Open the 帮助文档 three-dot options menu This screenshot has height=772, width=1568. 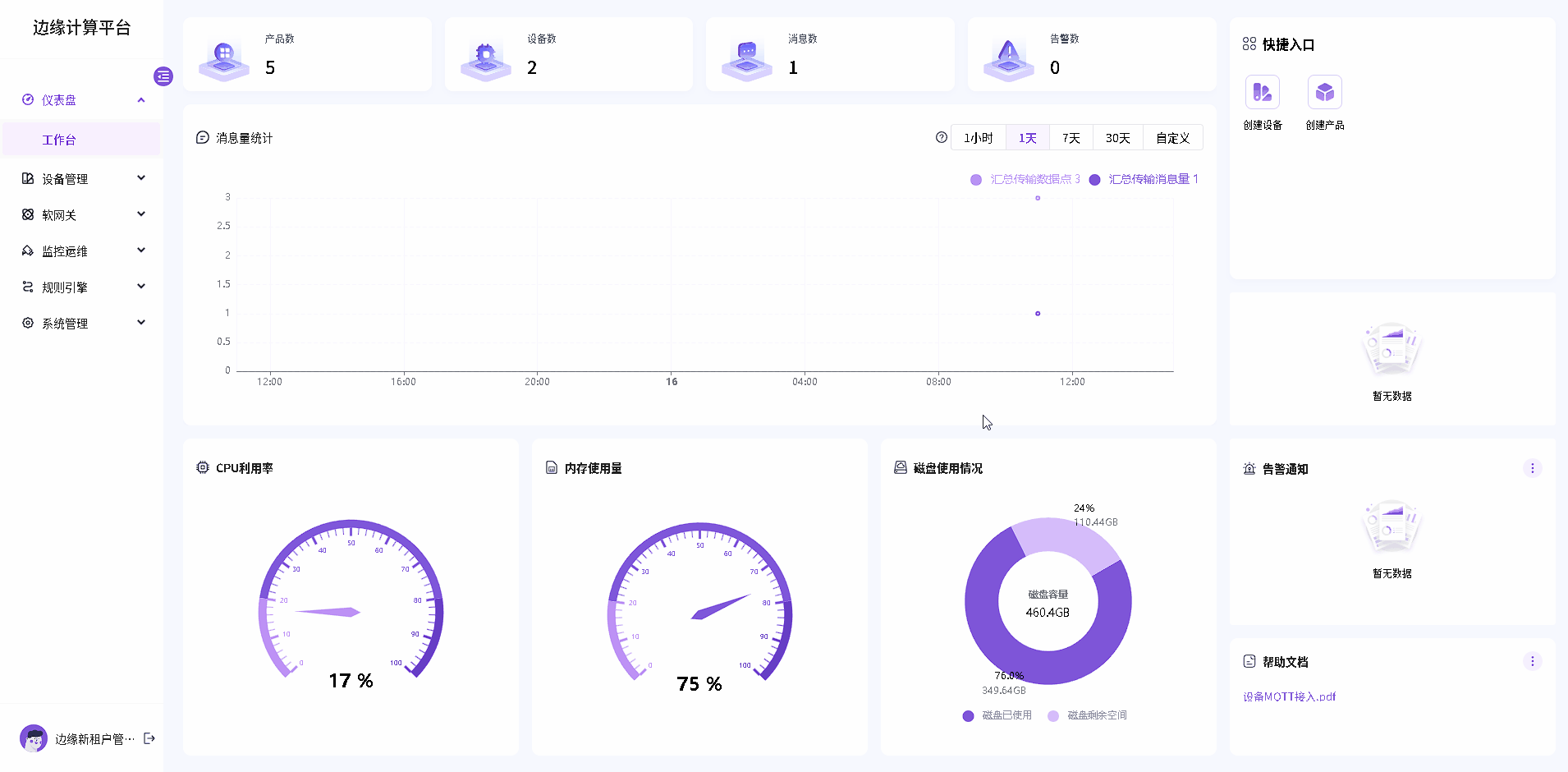coord(1532,661)
